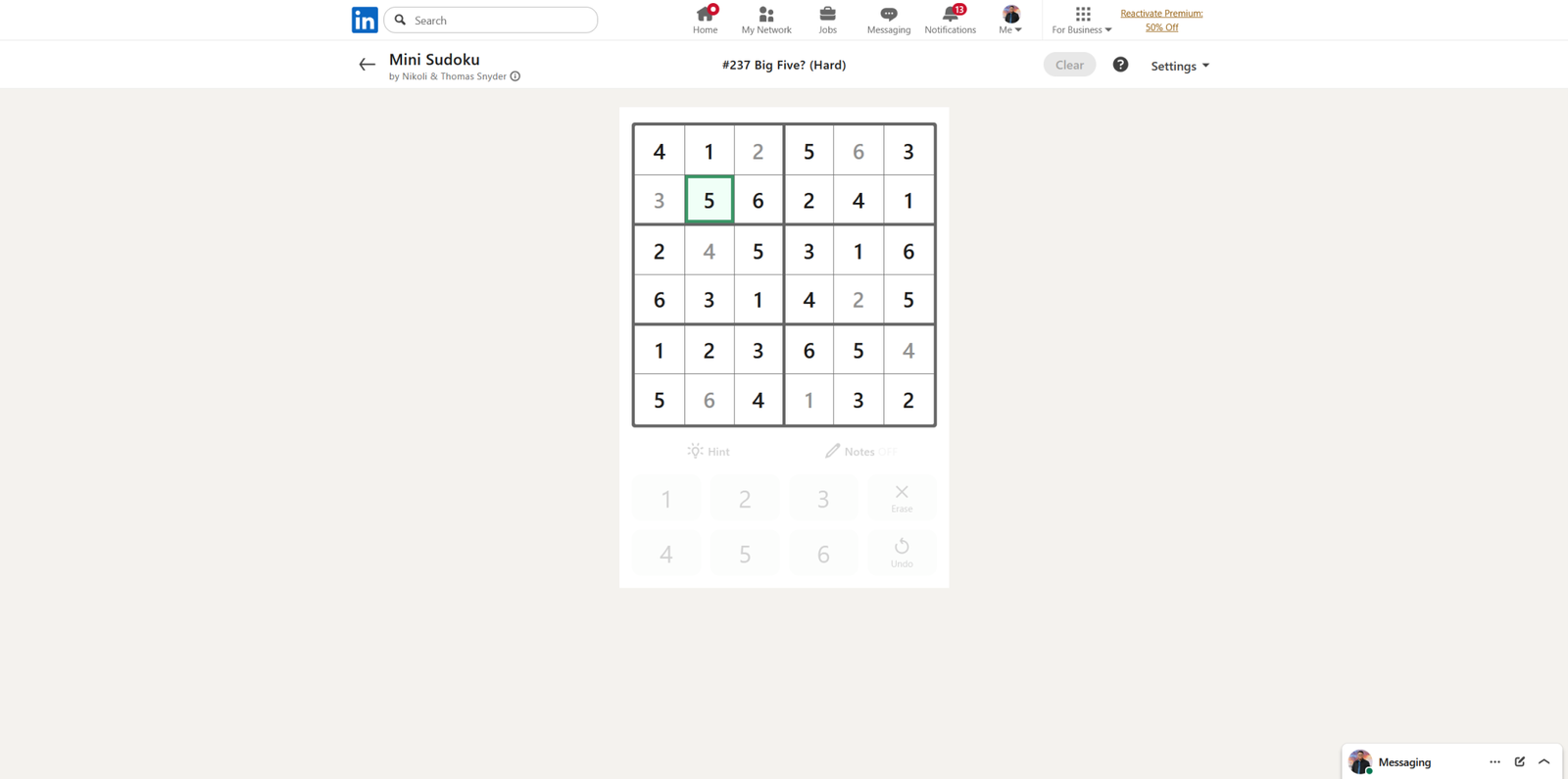This screenshot has width=1568, height=779.
Task: Open the help question mark icon
Action: [x=1120, y=65]
